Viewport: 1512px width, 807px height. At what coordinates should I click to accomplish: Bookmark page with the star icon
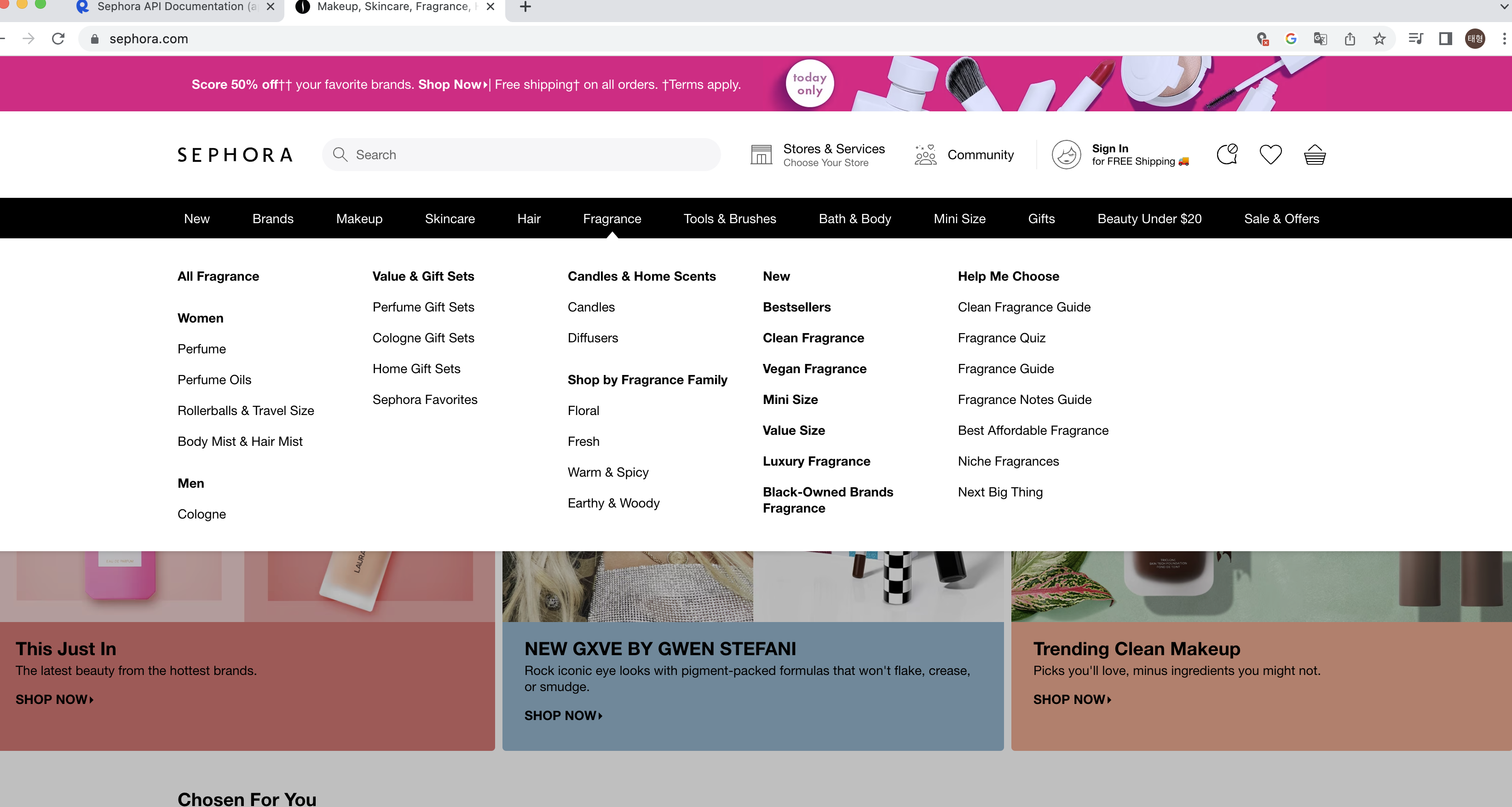[x=1379, y=39]
